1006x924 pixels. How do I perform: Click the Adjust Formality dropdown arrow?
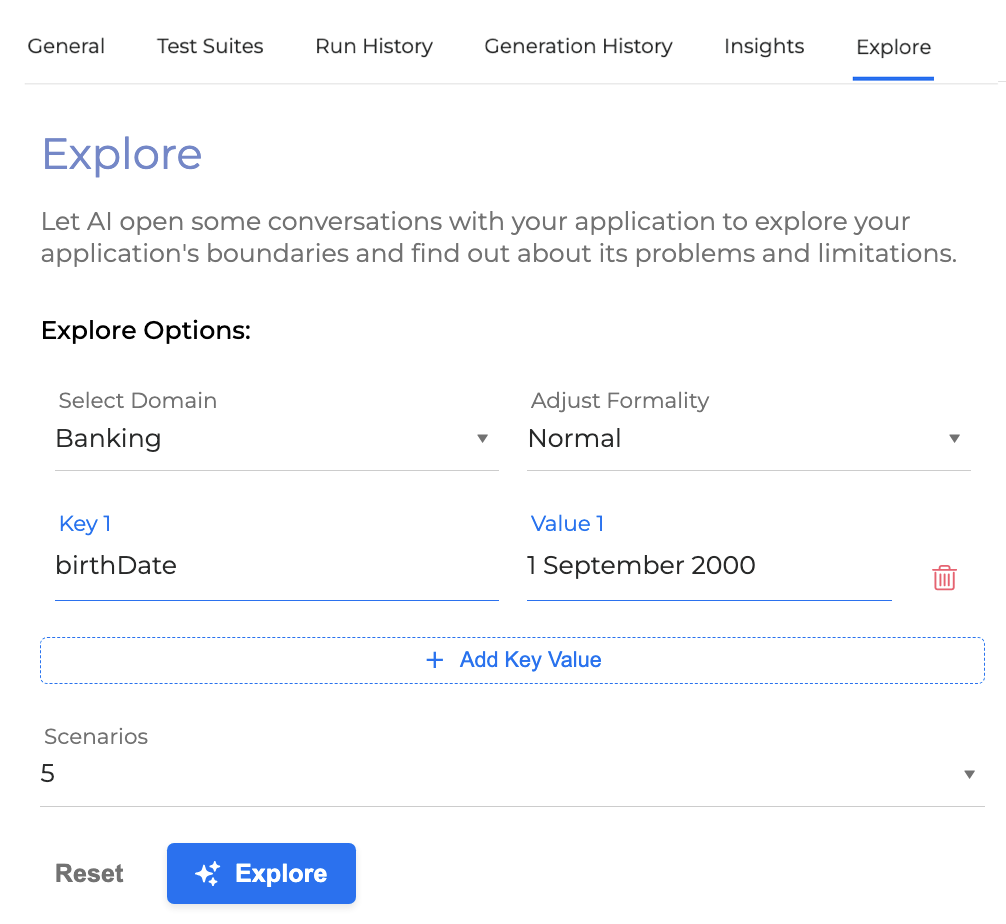coord(955,438)
